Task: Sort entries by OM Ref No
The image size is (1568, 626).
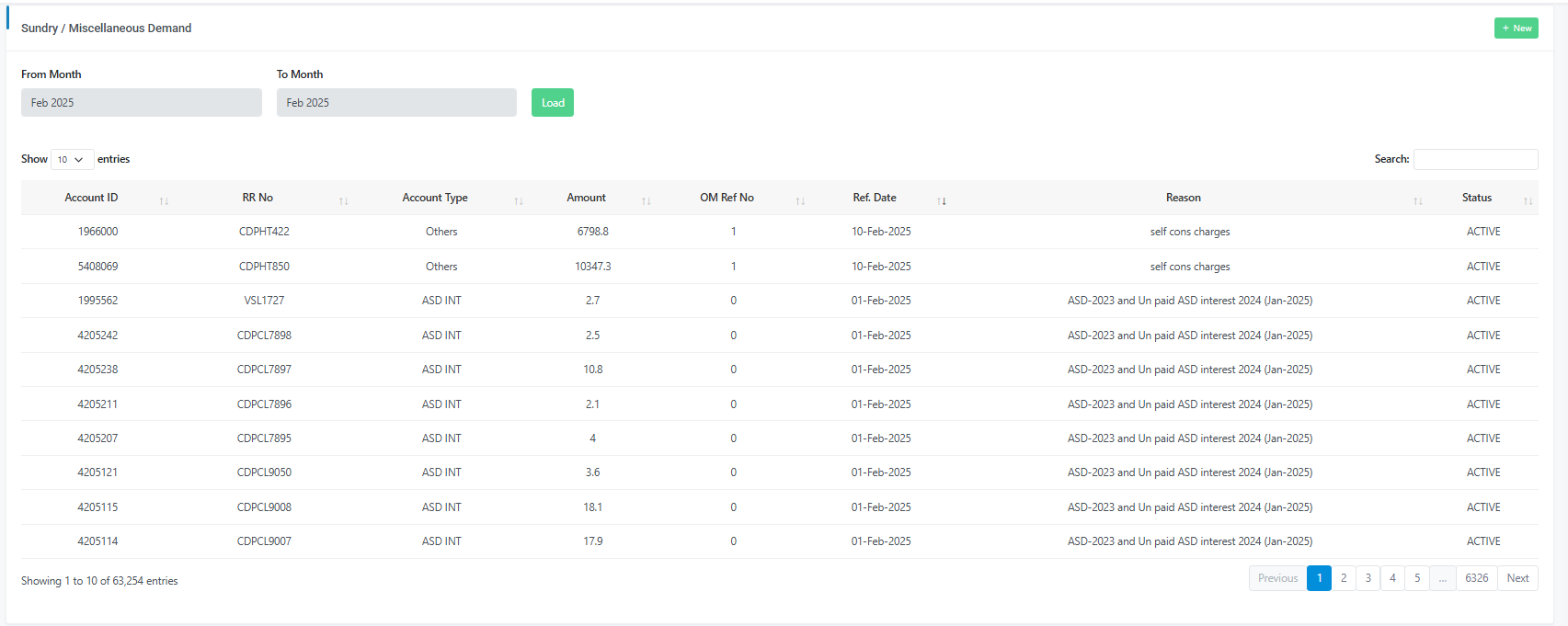Action: tap(727, 198)
